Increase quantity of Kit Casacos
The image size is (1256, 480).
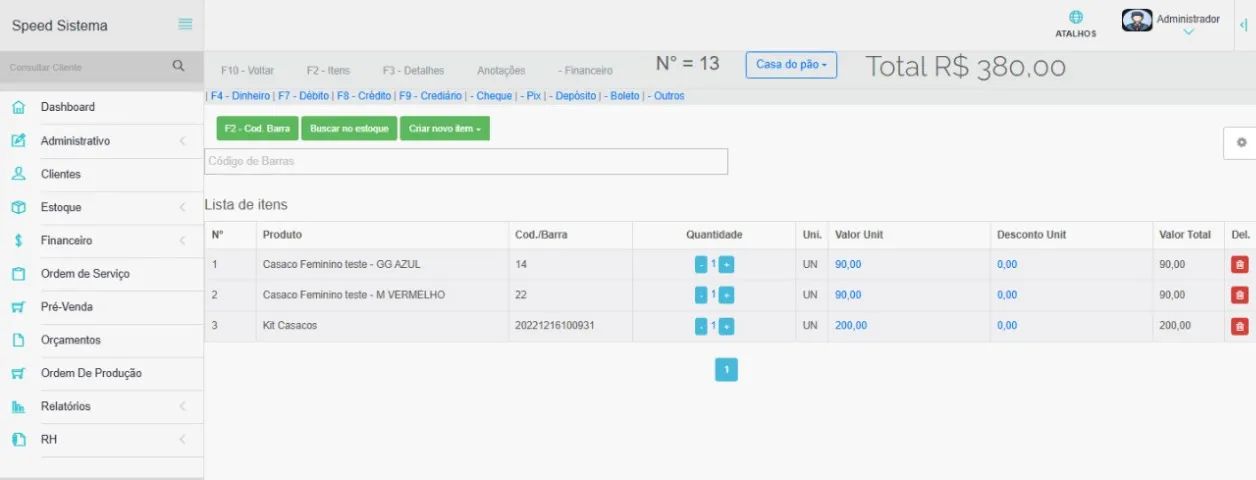[x=726, y=326]
